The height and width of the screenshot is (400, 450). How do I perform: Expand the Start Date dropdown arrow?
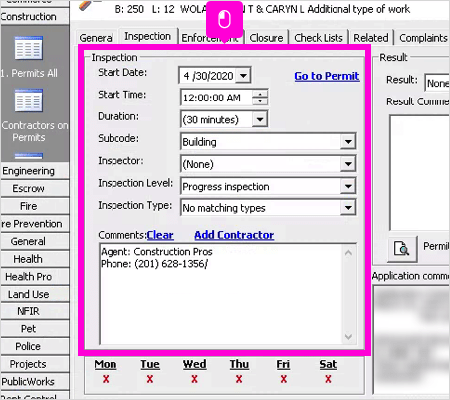(x=243, y=76)
